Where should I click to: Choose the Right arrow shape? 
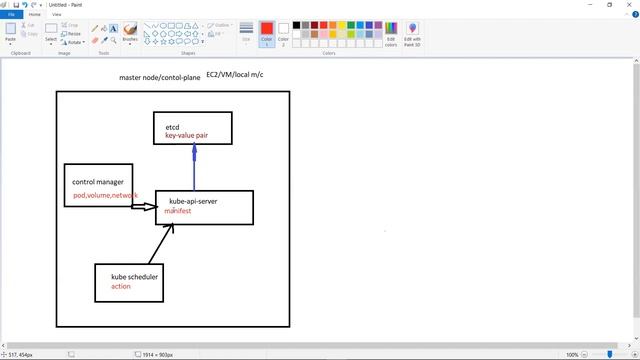coord(179,34)
